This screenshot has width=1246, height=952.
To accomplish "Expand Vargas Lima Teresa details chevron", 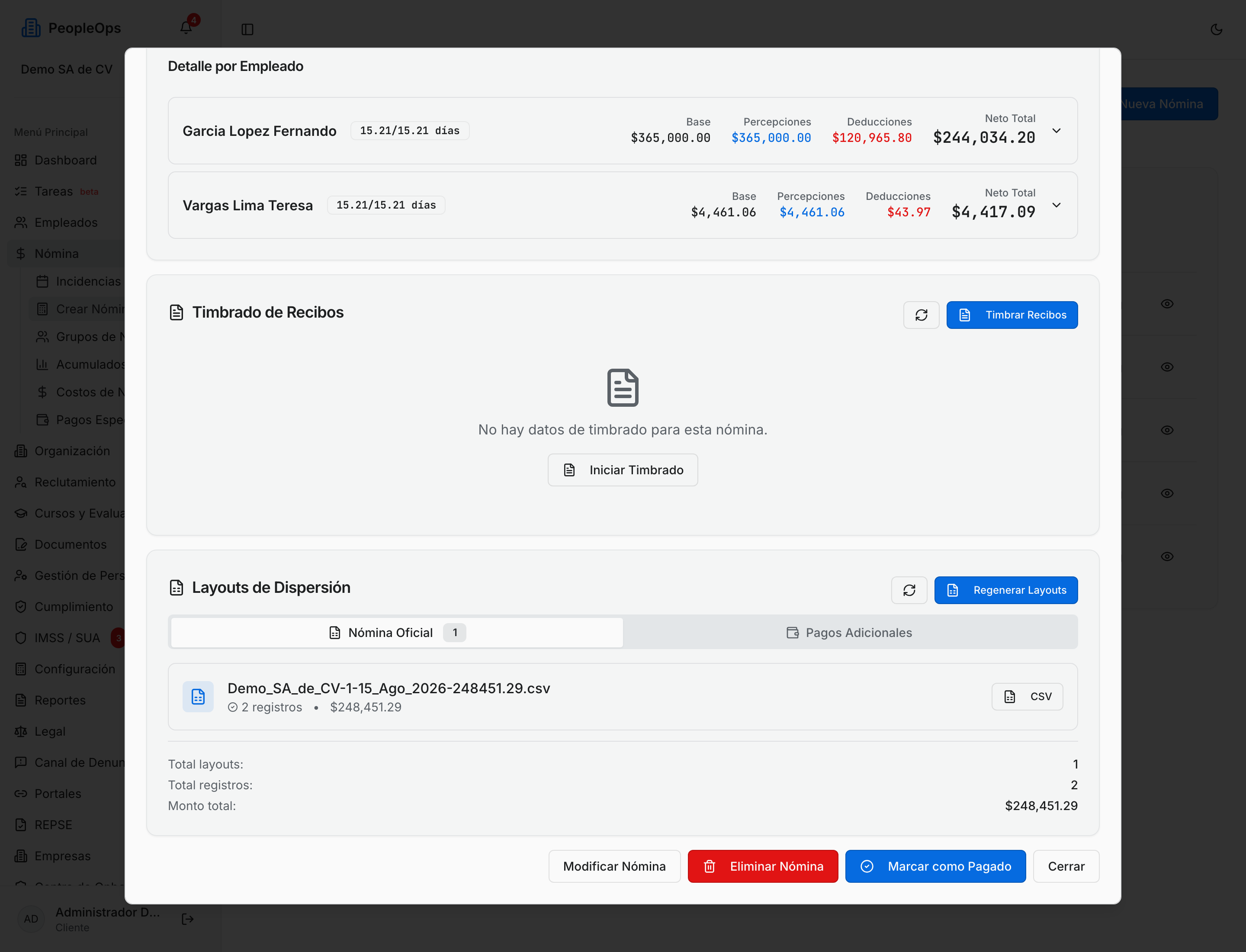I will coord(1056,205).
